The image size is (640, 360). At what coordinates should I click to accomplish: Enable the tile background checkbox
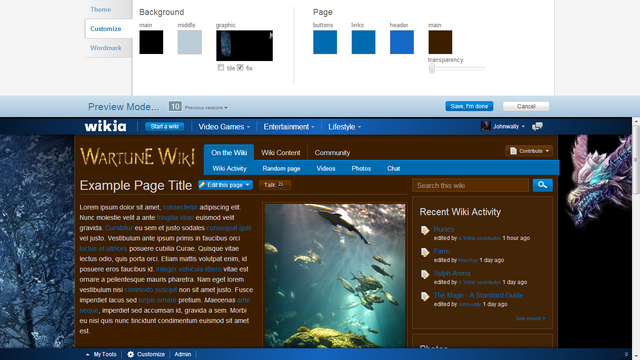pos(221,67)
